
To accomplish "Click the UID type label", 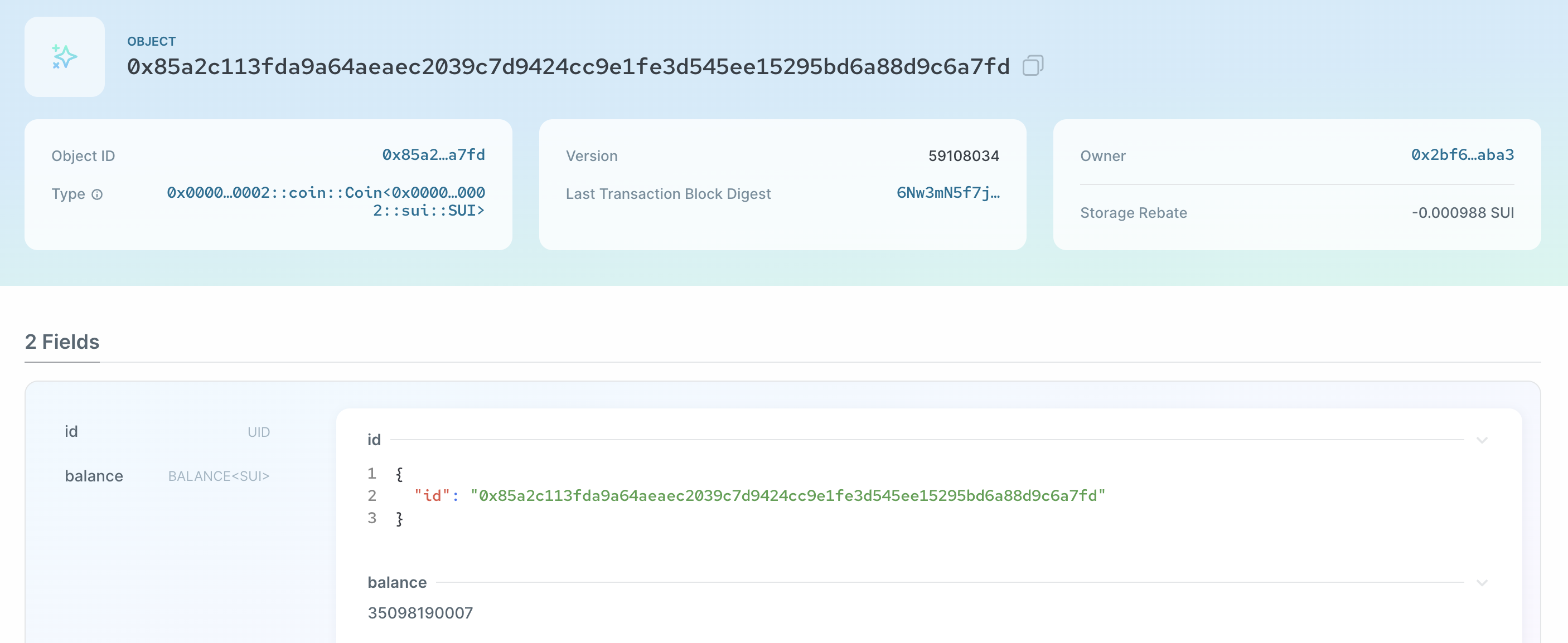I will 258,432.
